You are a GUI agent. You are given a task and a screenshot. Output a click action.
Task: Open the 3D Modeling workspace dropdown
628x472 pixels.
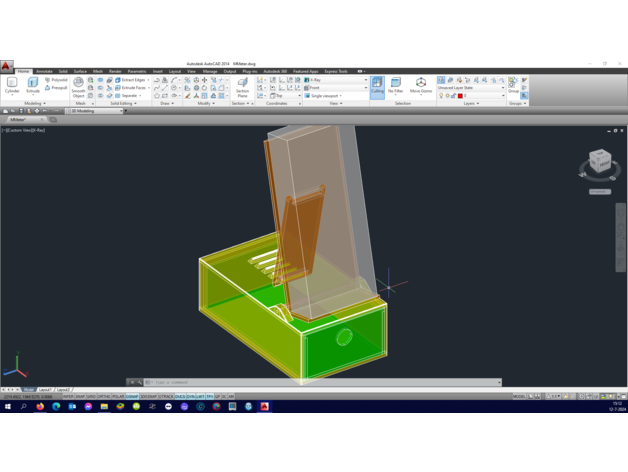coord(97,111)
